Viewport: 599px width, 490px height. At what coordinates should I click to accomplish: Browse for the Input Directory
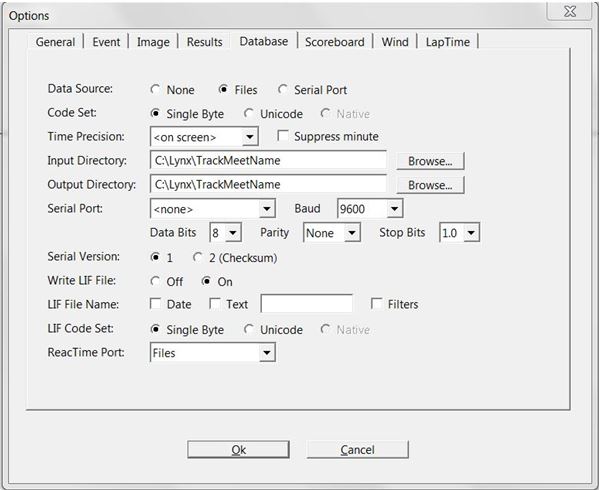[x=430, y=161]
